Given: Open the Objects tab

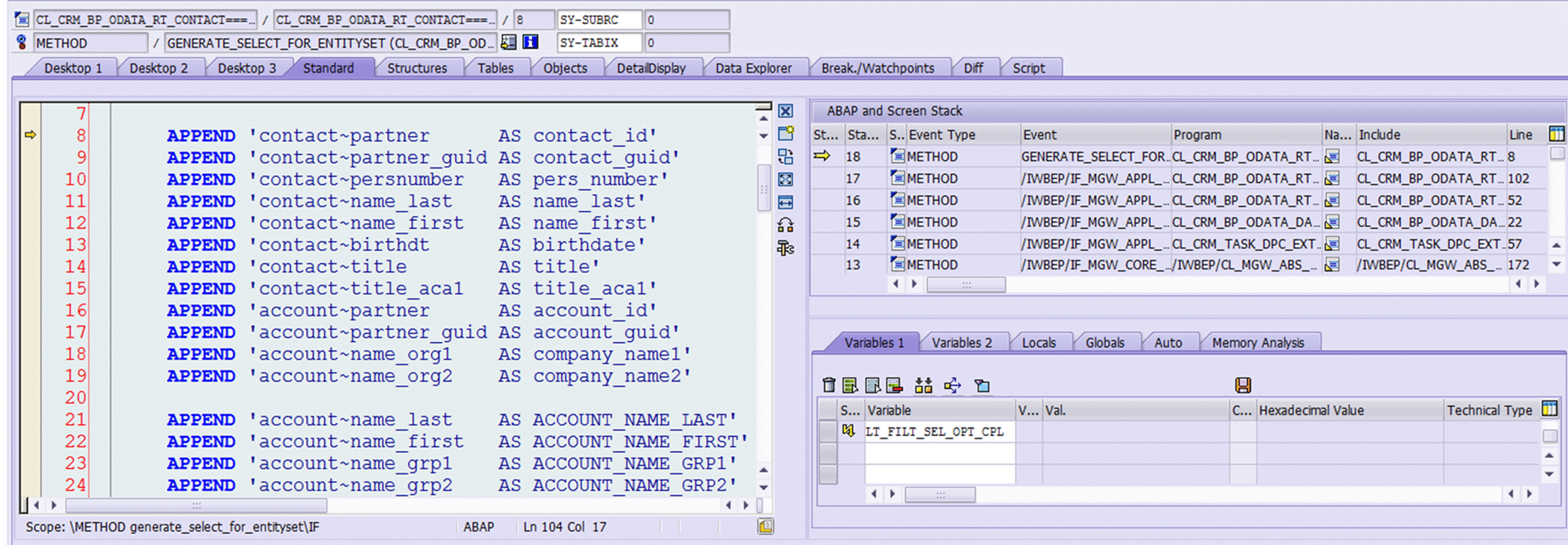Looking at the screenshot, I should pos(565,68).
